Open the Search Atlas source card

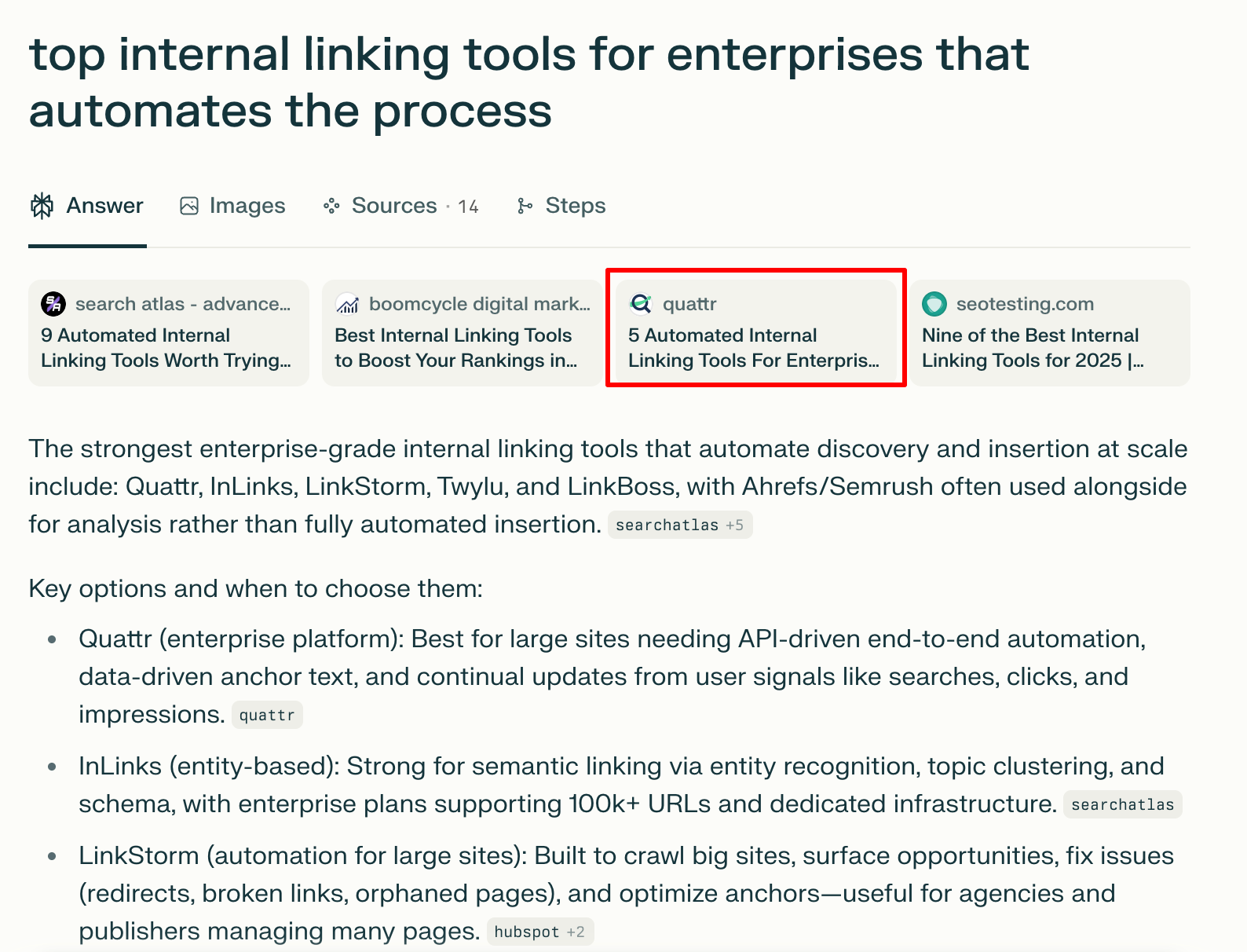(169, 332)
